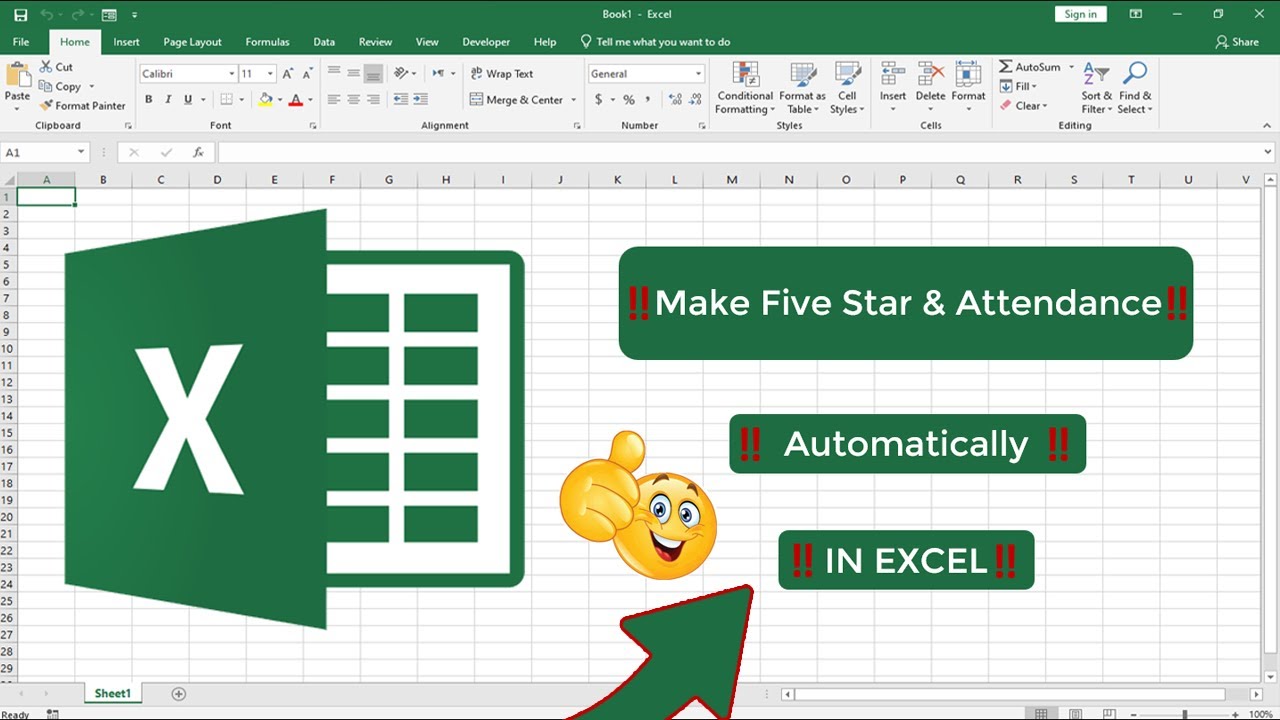
Task: Decrease indent icon
Action: 401,99
